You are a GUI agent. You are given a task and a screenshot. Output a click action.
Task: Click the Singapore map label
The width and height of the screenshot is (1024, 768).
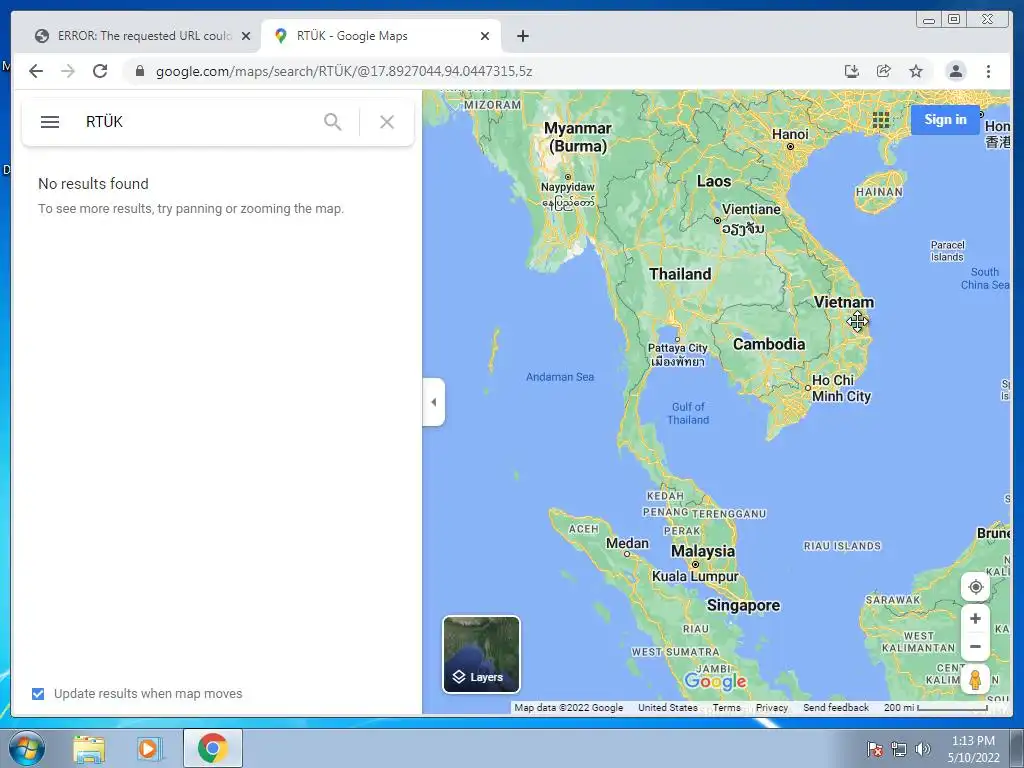[x=743, y=605]
